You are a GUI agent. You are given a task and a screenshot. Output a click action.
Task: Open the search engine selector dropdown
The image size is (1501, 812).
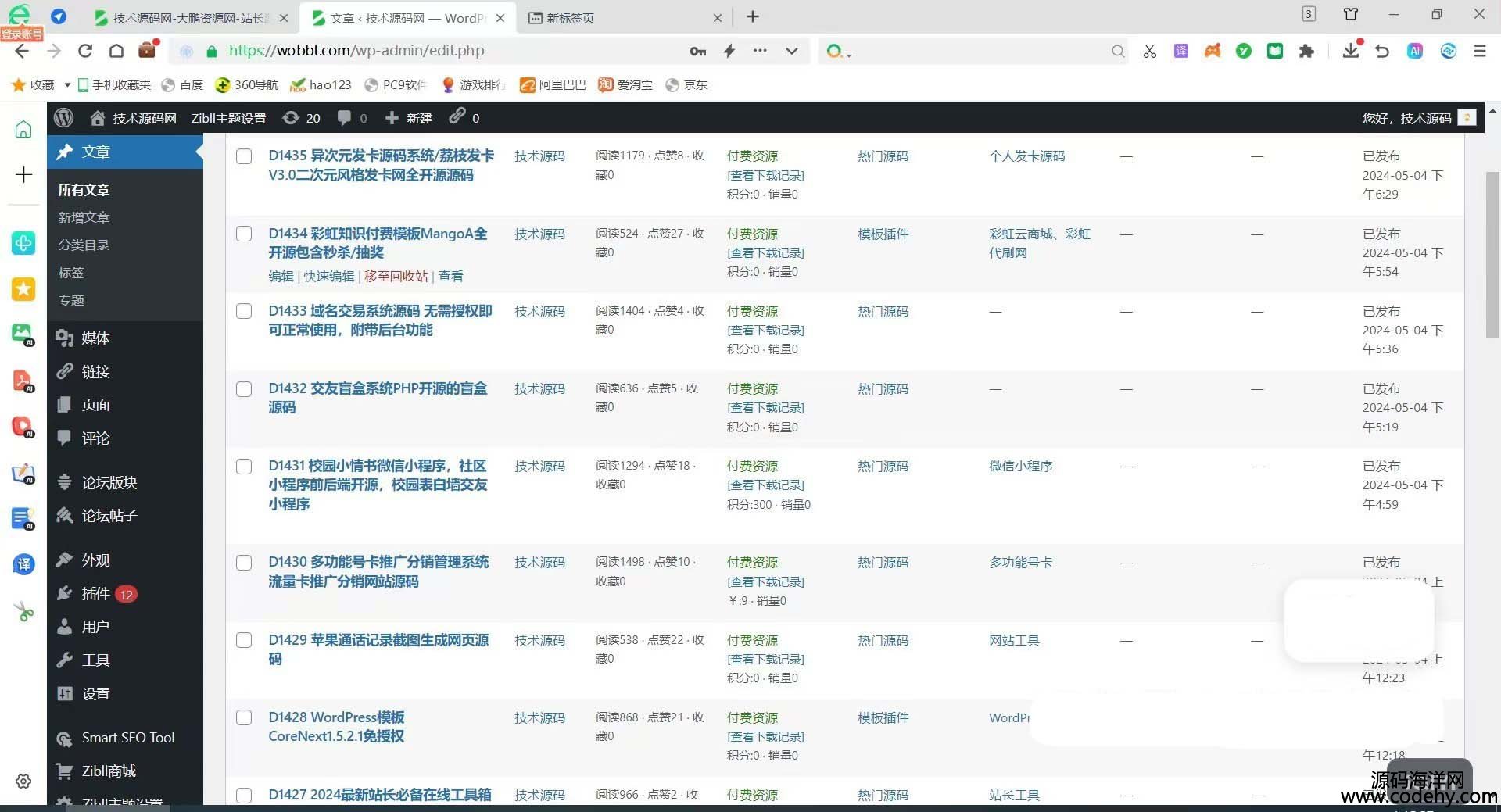pos(839,52)
